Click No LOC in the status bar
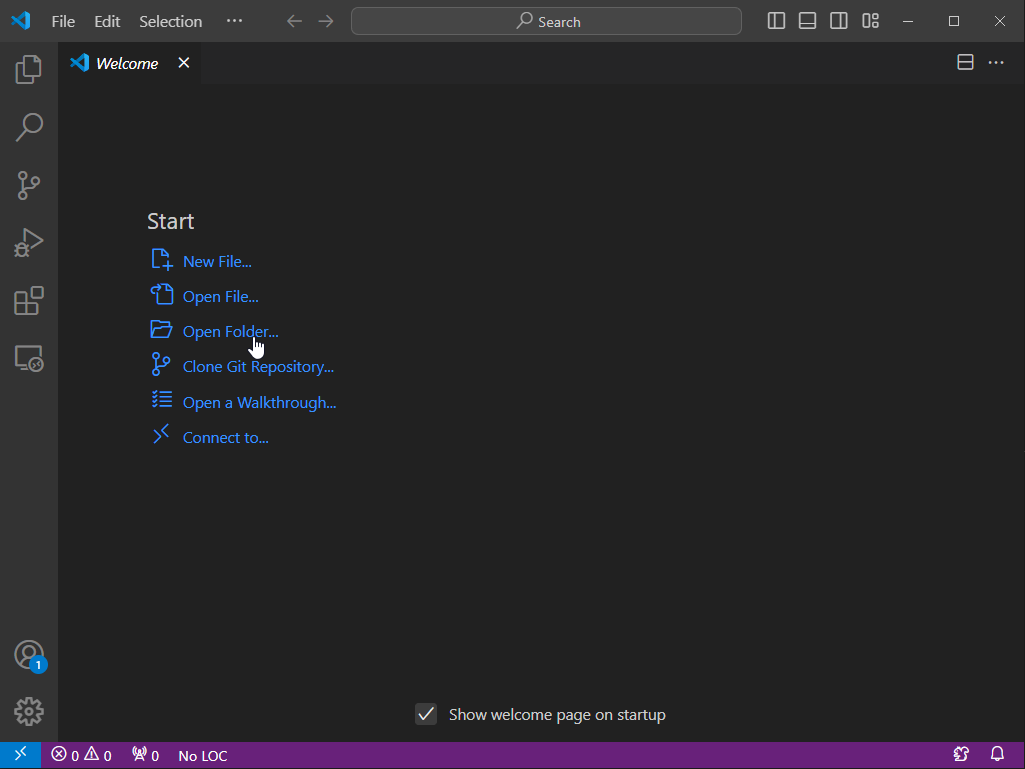Viewport: 1025px width, 769px height. pyautogui.click(x=203, y=756)
